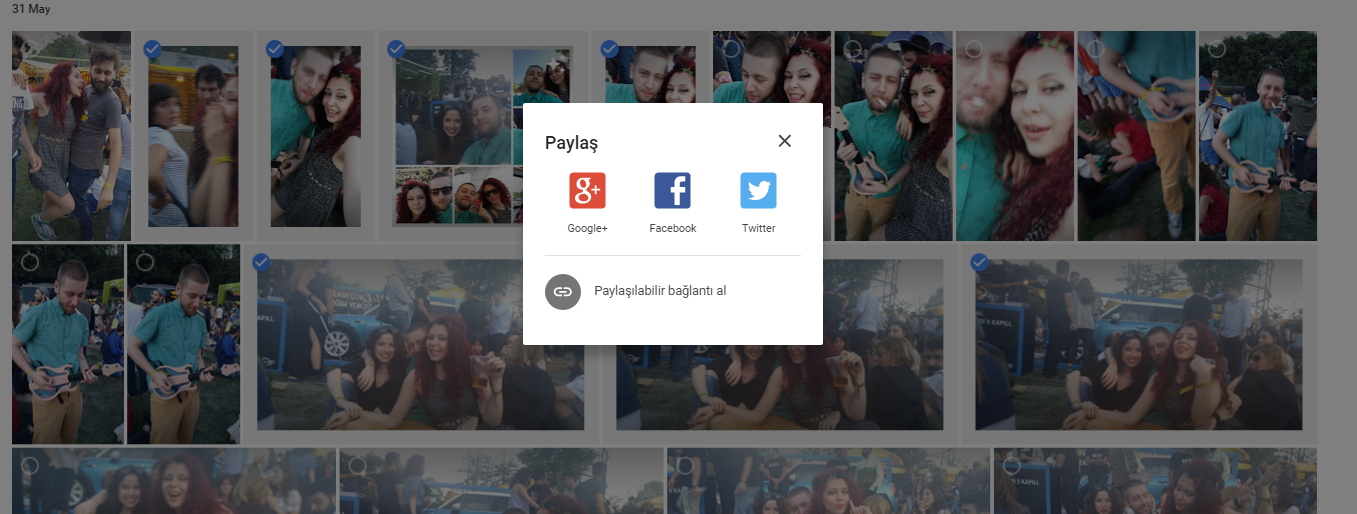Click the gray chain-link icon in Paylaş dialog

point(563,291)
